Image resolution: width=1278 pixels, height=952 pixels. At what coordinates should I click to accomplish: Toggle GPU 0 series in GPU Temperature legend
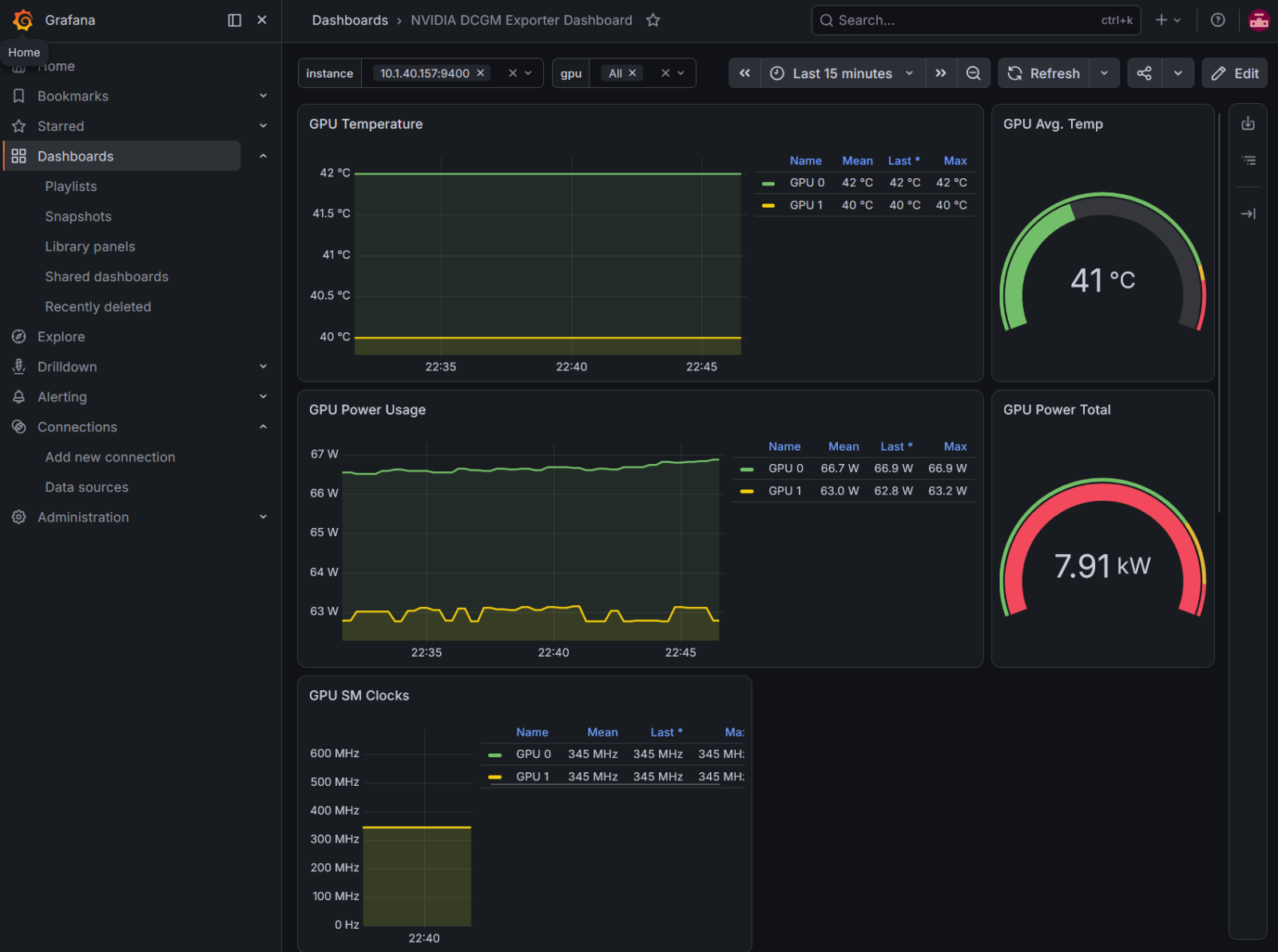coord(807,183)
